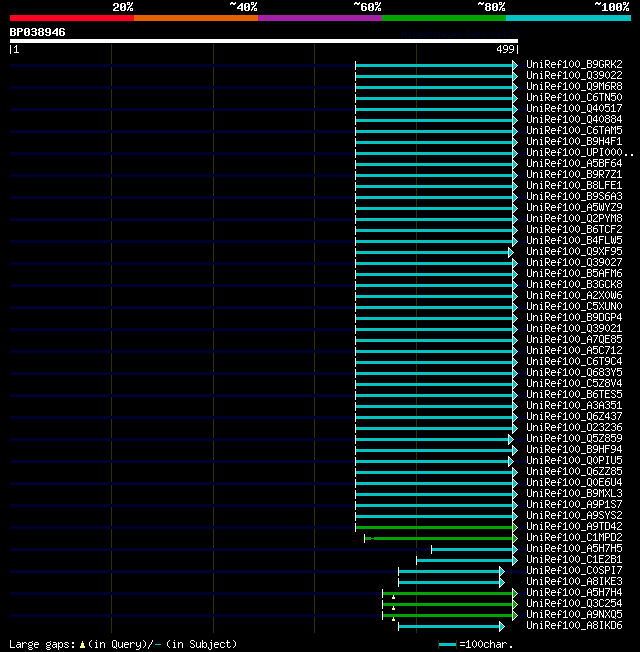Select the UniRef100_O23236 label
This screenshot has width=640, height=652.
(x=574, y=427)
